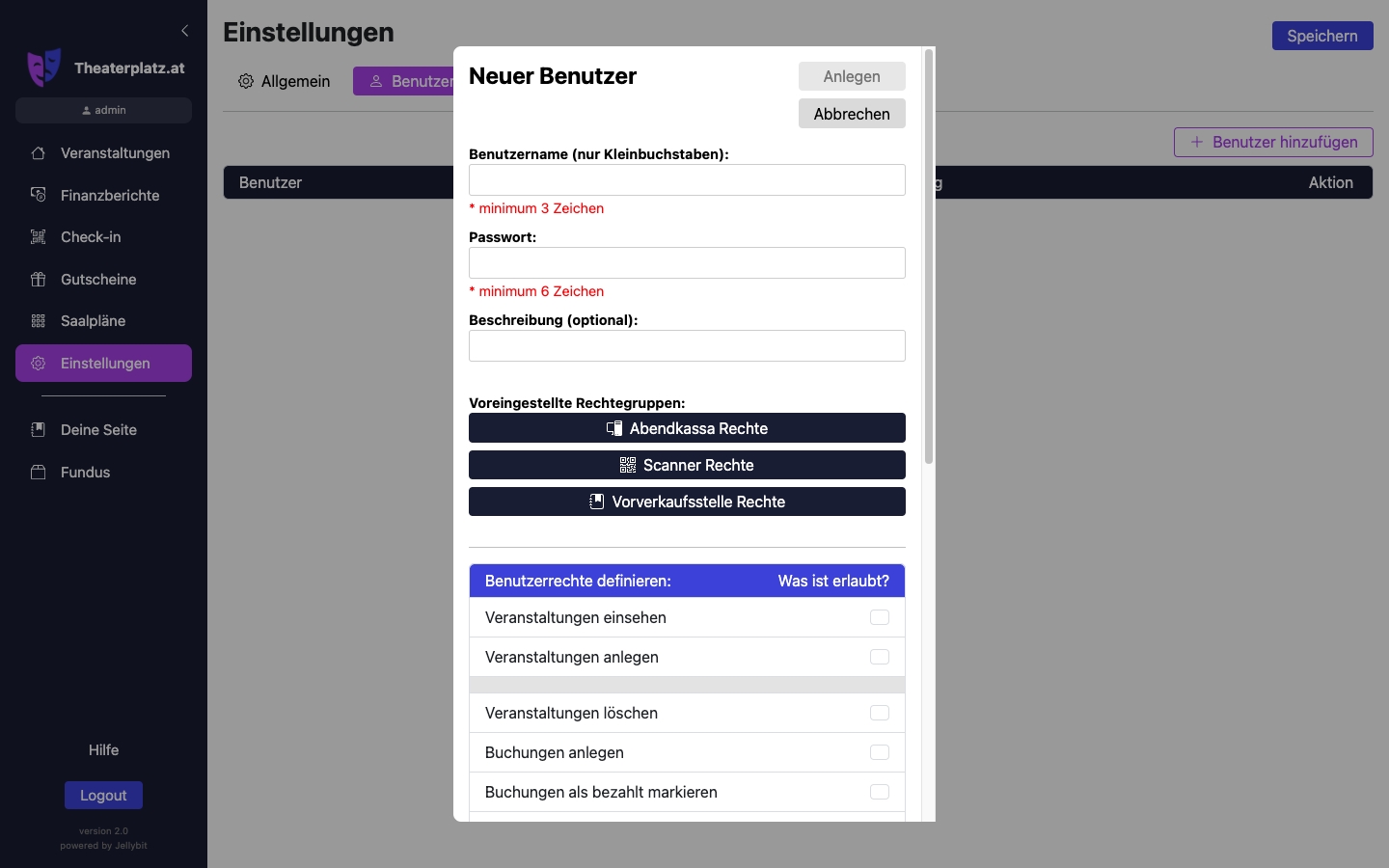
Task: Click inside the Benutzername field
Action: pos(686,180)
